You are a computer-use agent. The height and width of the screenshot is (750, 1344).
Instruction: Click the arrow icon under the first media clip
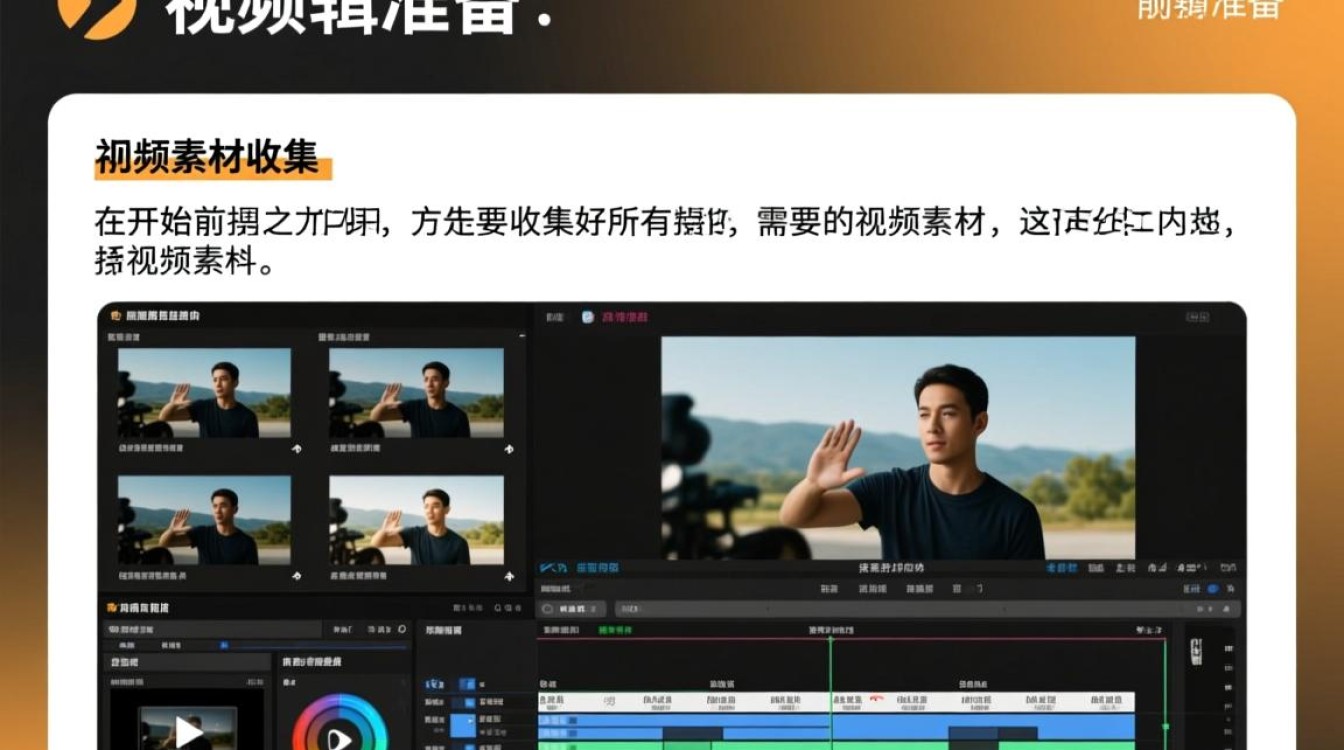click(x=297, y=449)
